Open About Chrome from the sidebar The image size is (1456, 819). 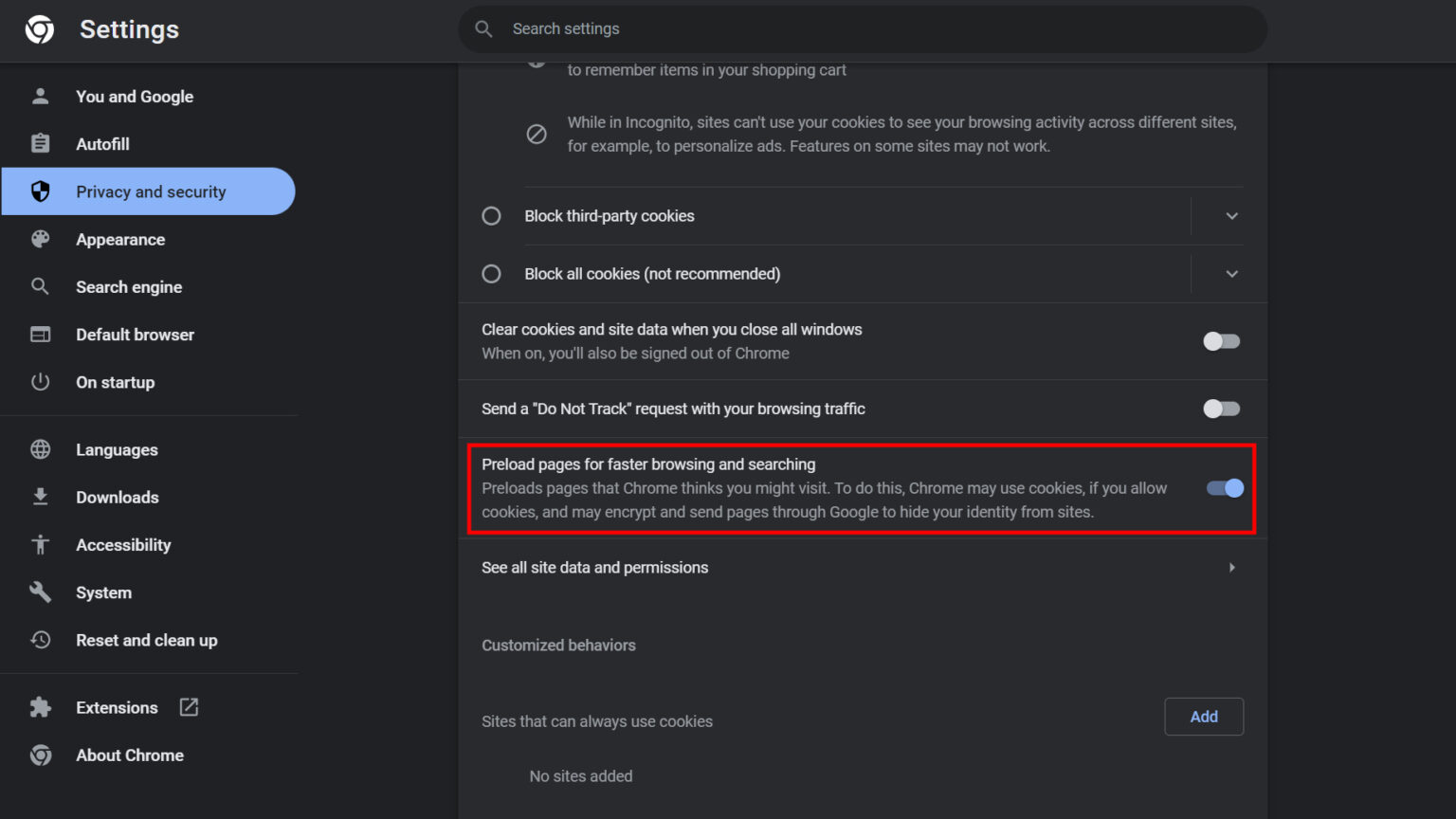[x=129, y=755]
